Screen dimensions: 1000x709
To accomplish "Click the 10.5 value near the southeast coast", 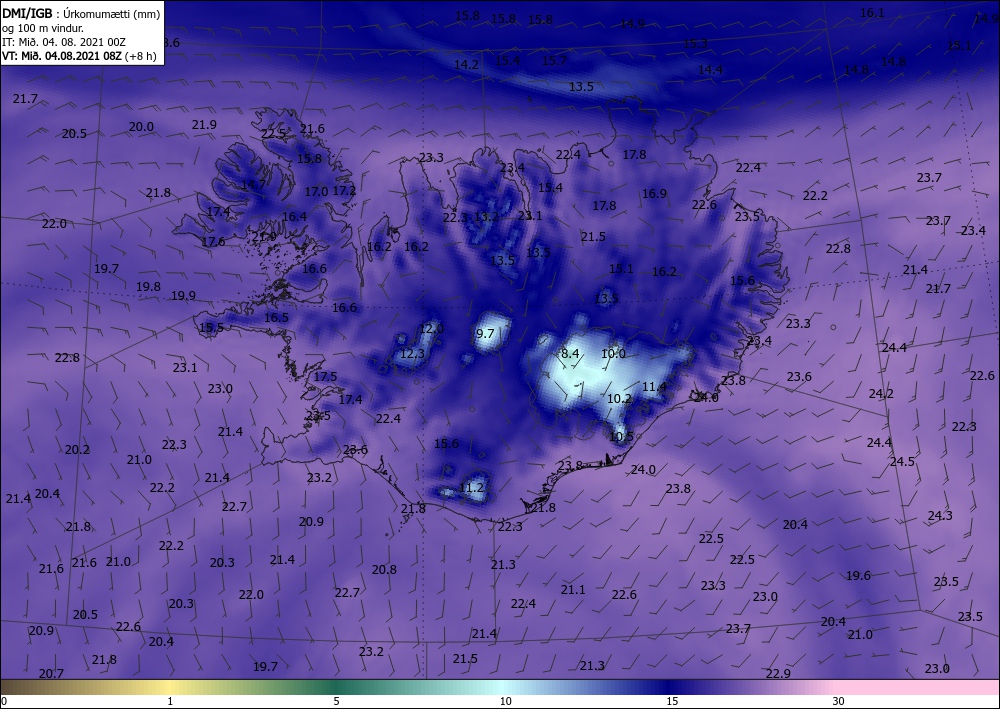I will tap(622, 437).
